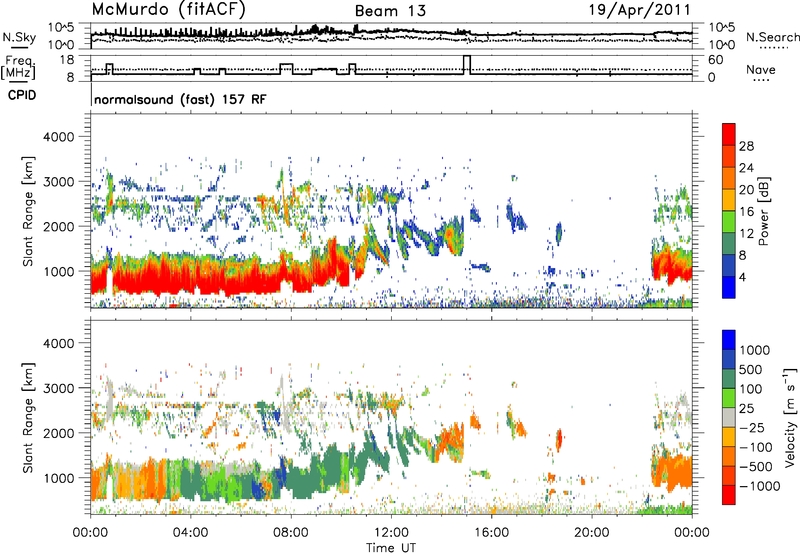This screenshot has height=554, width=800.
Task: Click the 4000 tick on power panel axis
Action: (58, 137)
